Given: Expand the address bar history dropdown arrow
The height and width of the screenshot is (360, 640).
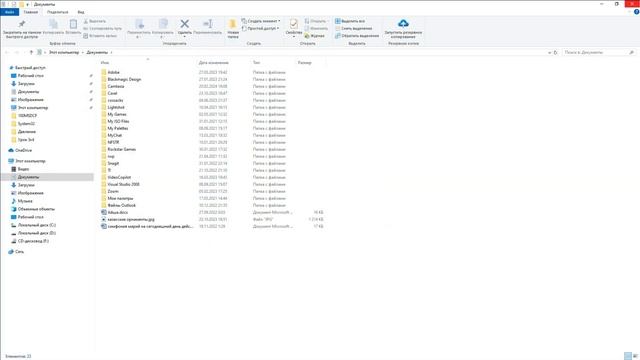Looking at the screenshot, I should tap(549, 52).
